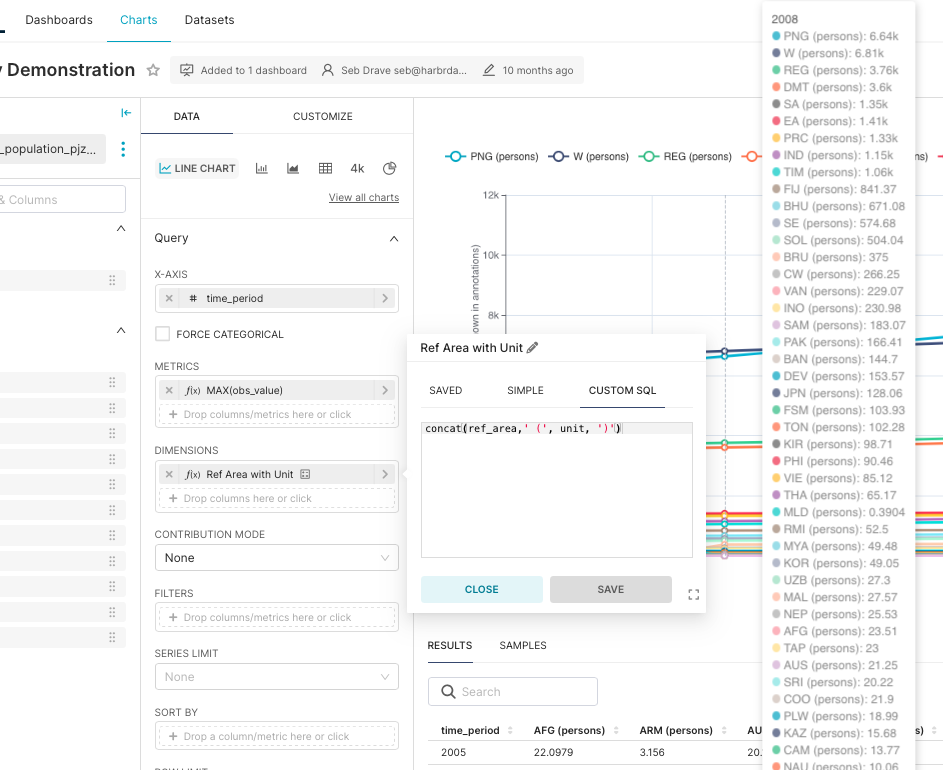Collapse the Query section

coord(393,239)
